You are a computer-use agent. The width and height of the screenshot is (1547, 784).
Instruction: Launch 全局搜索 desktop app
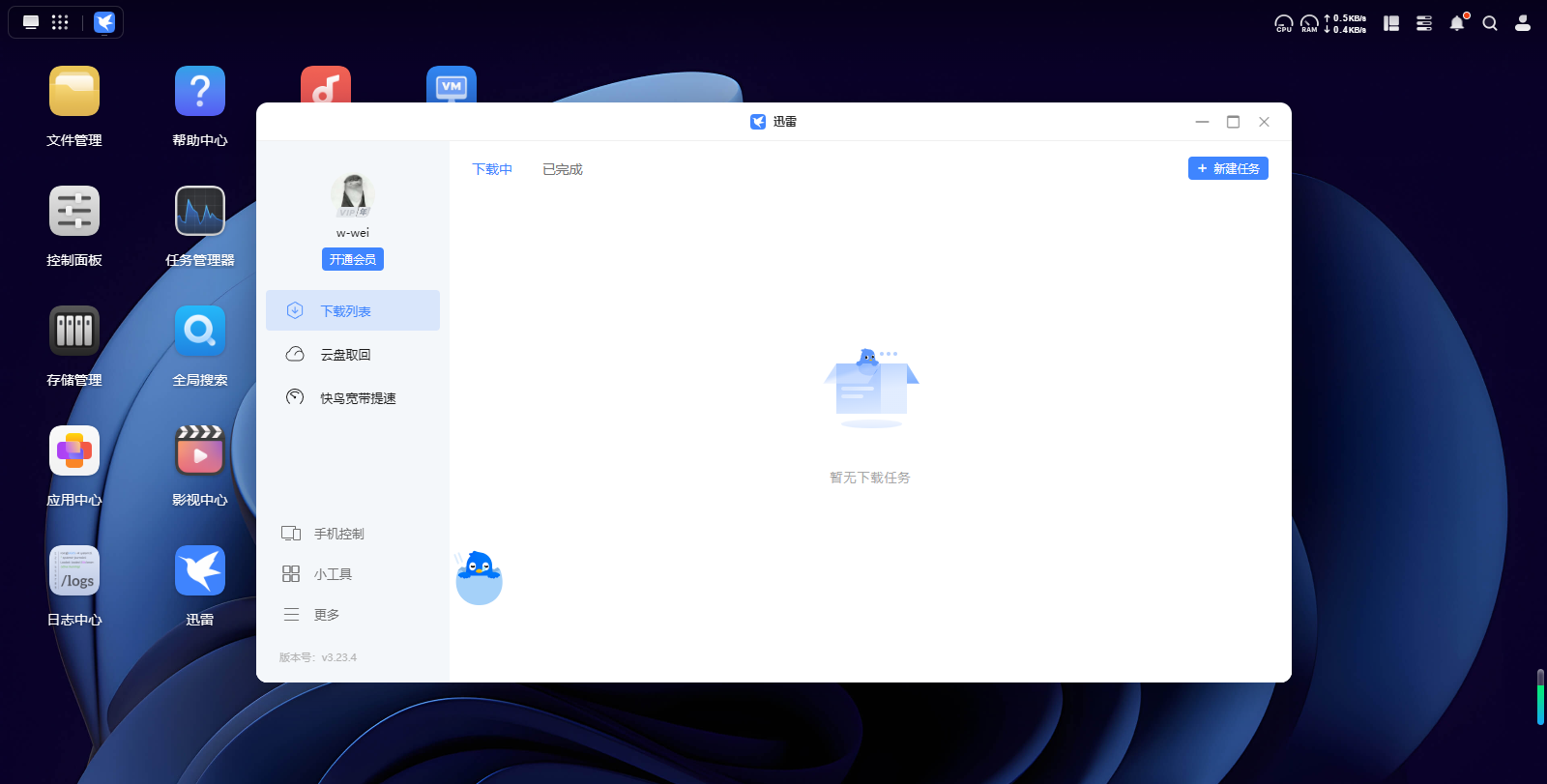tap(200, 331)
